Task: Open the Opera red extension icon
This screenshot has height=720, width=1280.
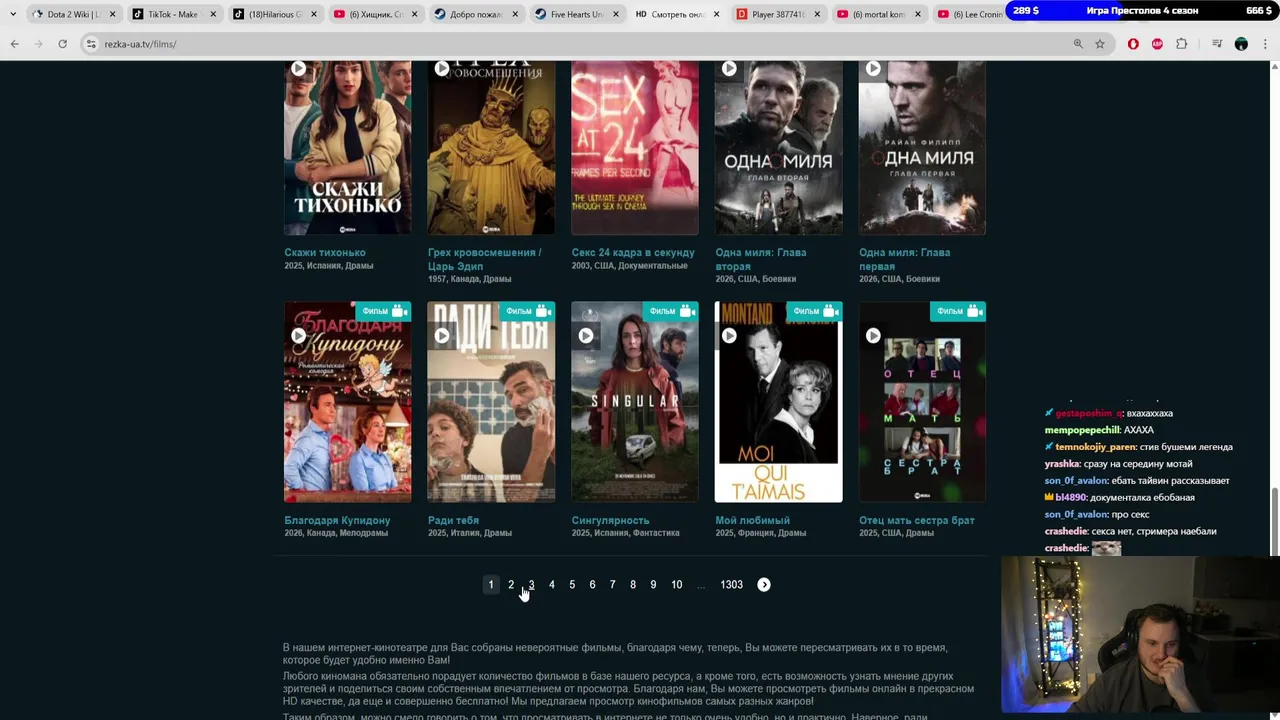Action: (x=1133, y=44)
